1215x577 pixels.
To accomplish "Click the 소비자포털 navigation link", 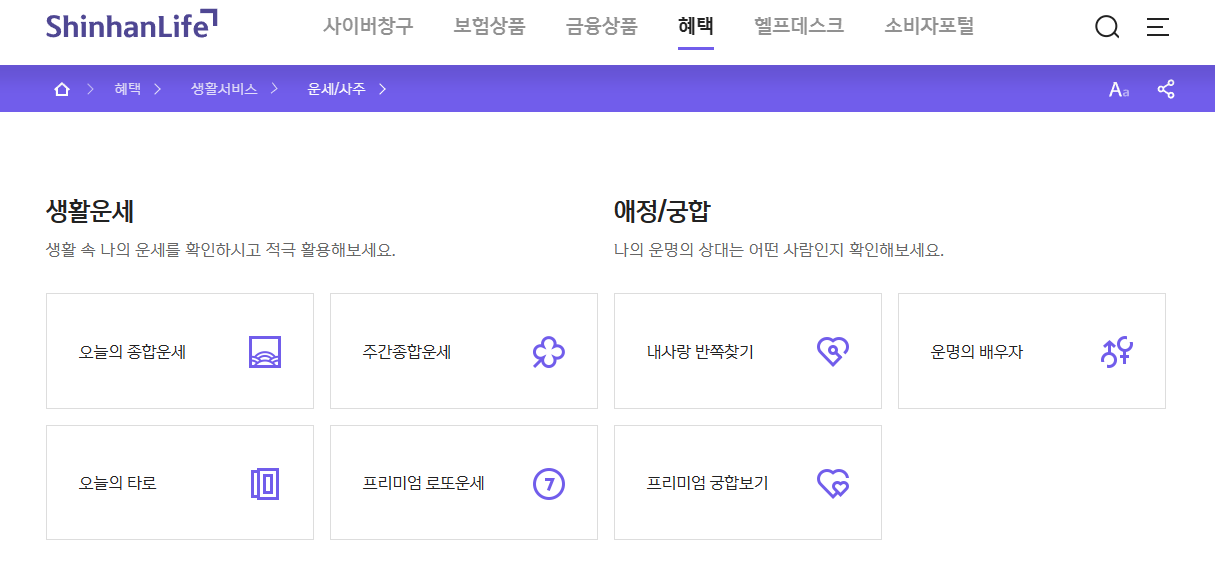I will point(928,27).
